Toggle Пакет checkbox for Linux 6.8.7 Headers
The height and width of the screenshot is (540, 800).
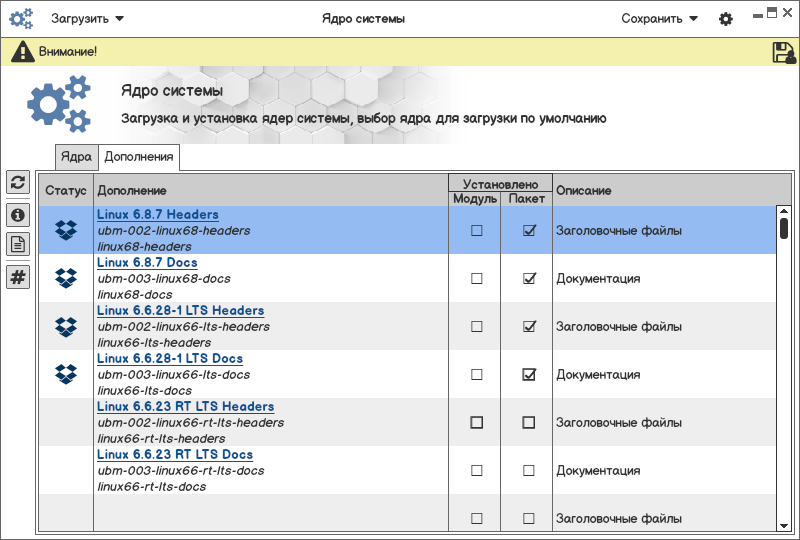pos(529,230)
